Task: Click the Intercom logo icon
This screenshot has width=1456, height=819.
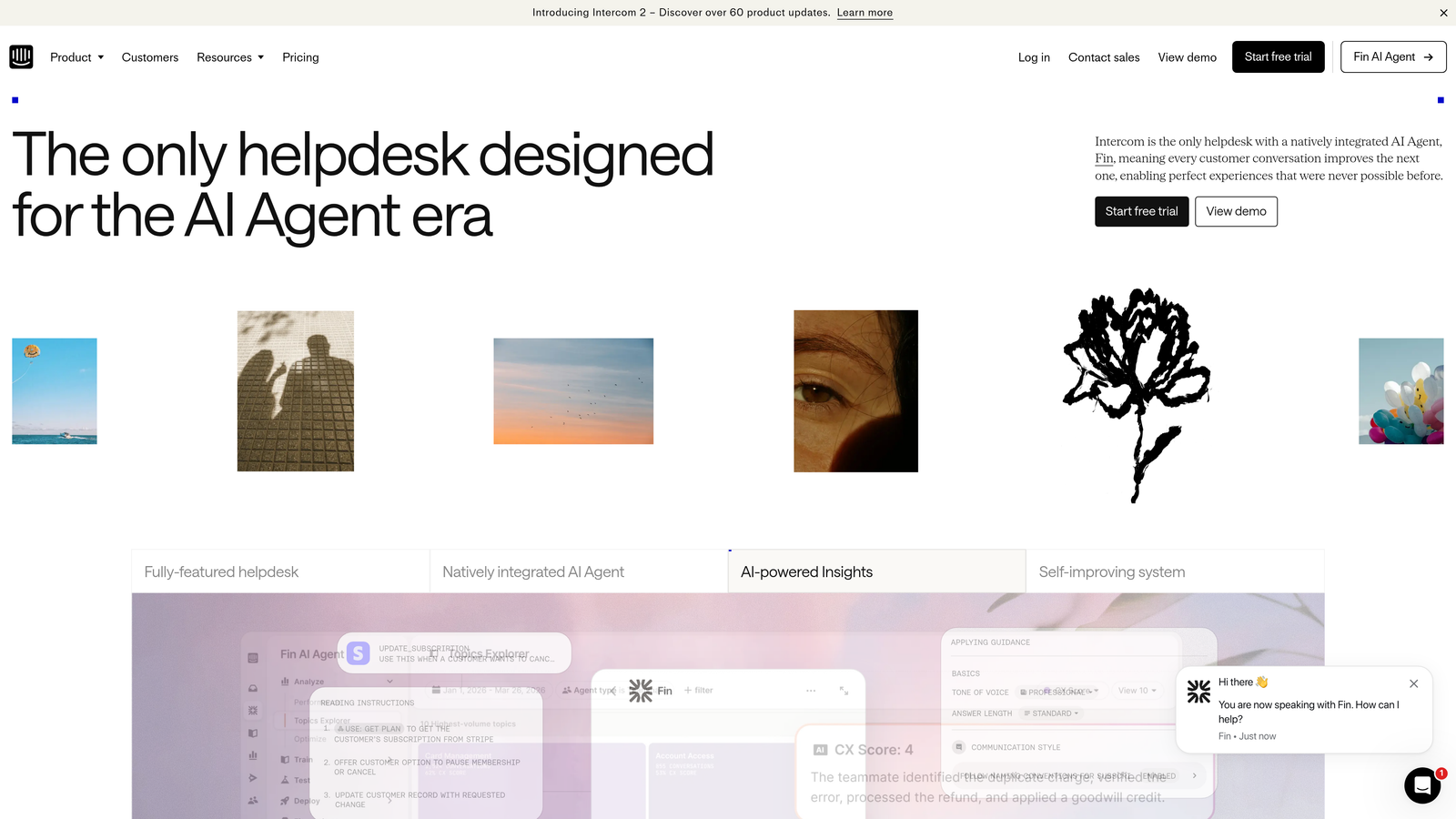Action: coord(21,56)
